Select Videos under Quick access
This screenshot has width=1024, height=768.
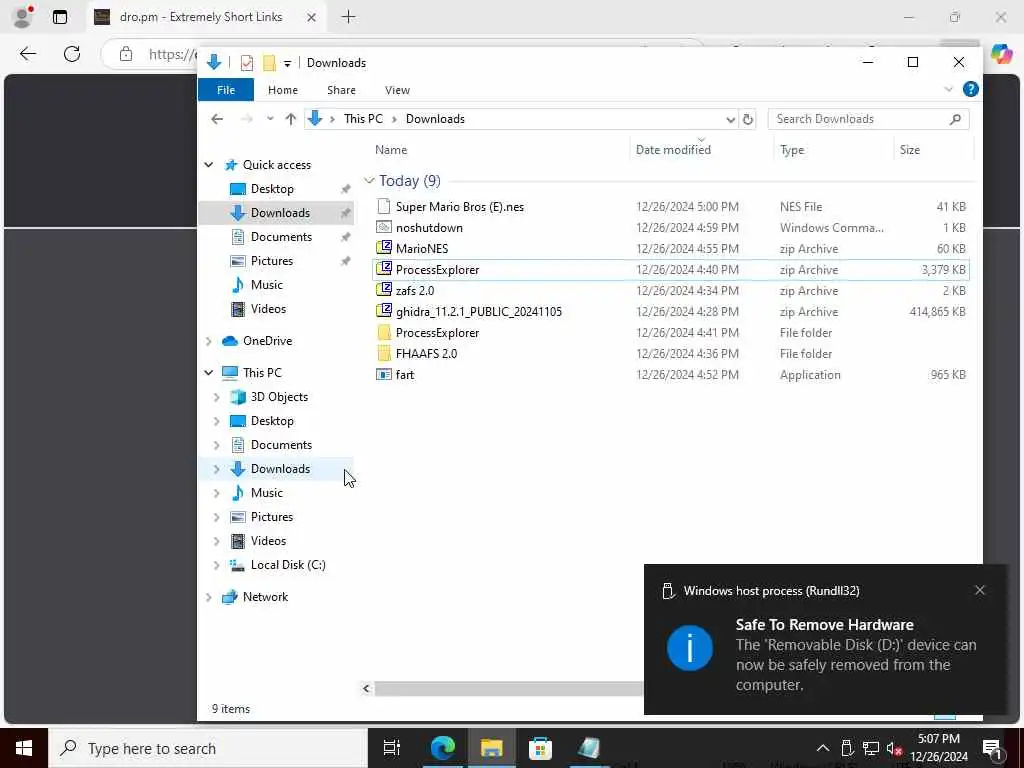coord(268,308)
